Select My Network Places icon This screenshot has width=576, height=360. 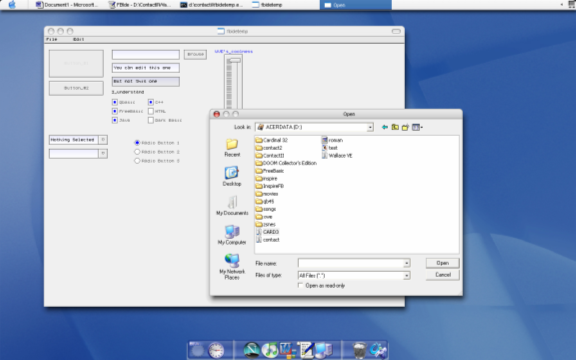click(x=232, y=267)
